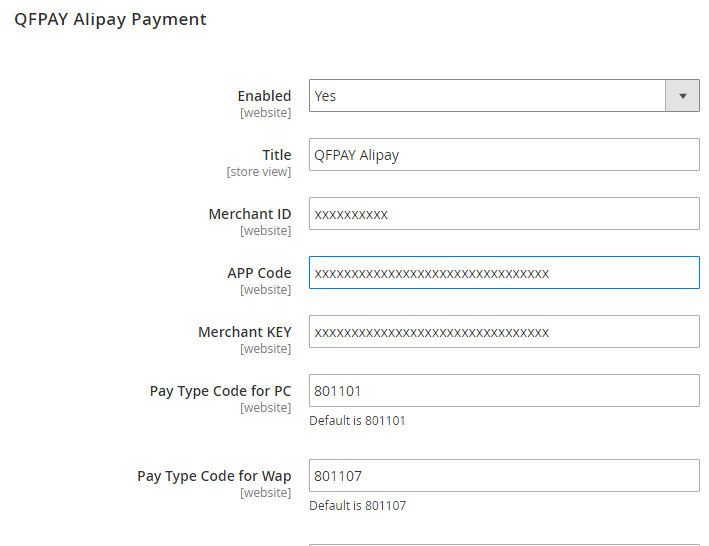The width and height of the screenshot is (709, 546).
Task: Click the Merchant ID label text
Action: (250, 214)
